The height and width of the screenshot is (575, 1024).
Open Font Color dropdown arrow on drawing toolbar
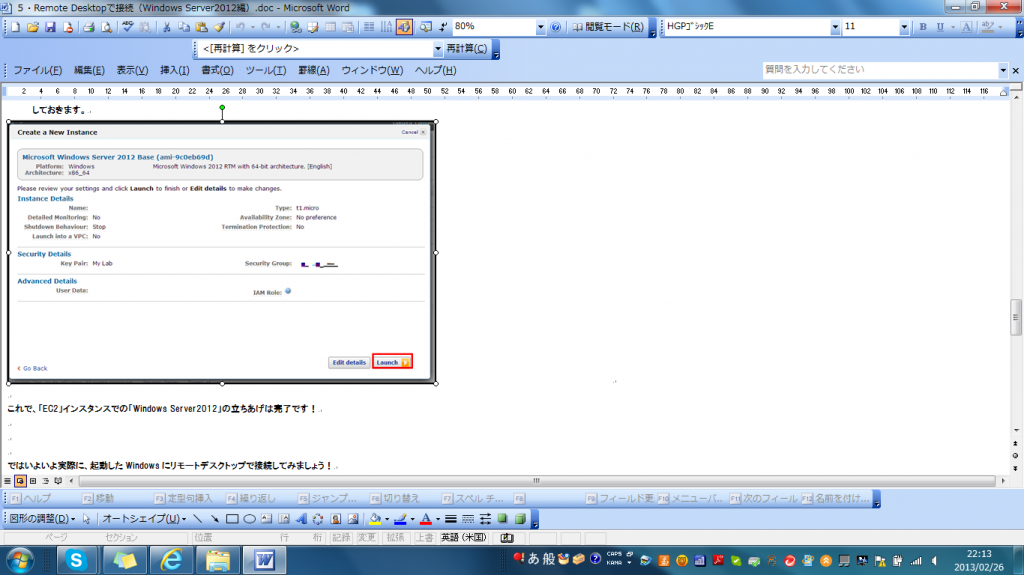(x=438, y=519)
